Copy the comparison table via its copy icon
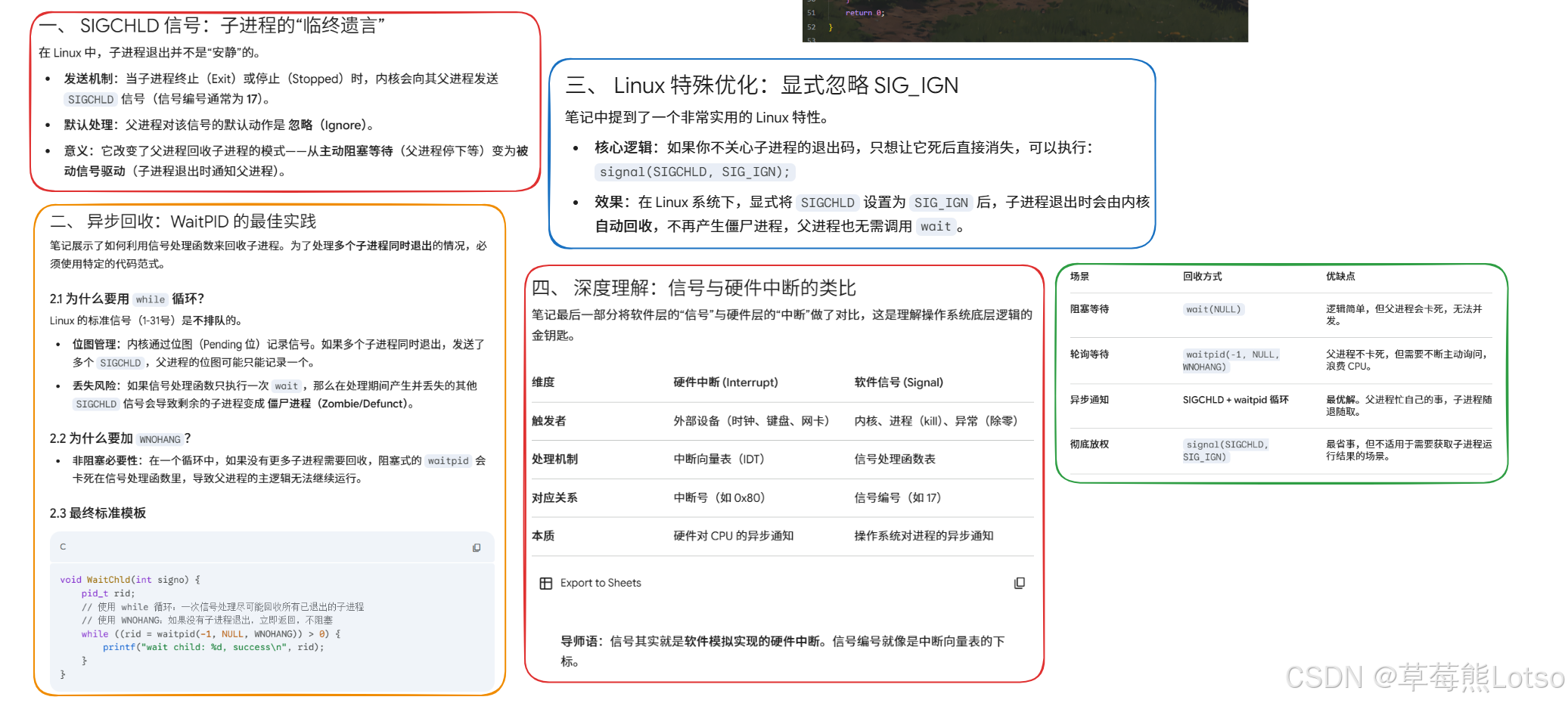 coord(1020,583)
